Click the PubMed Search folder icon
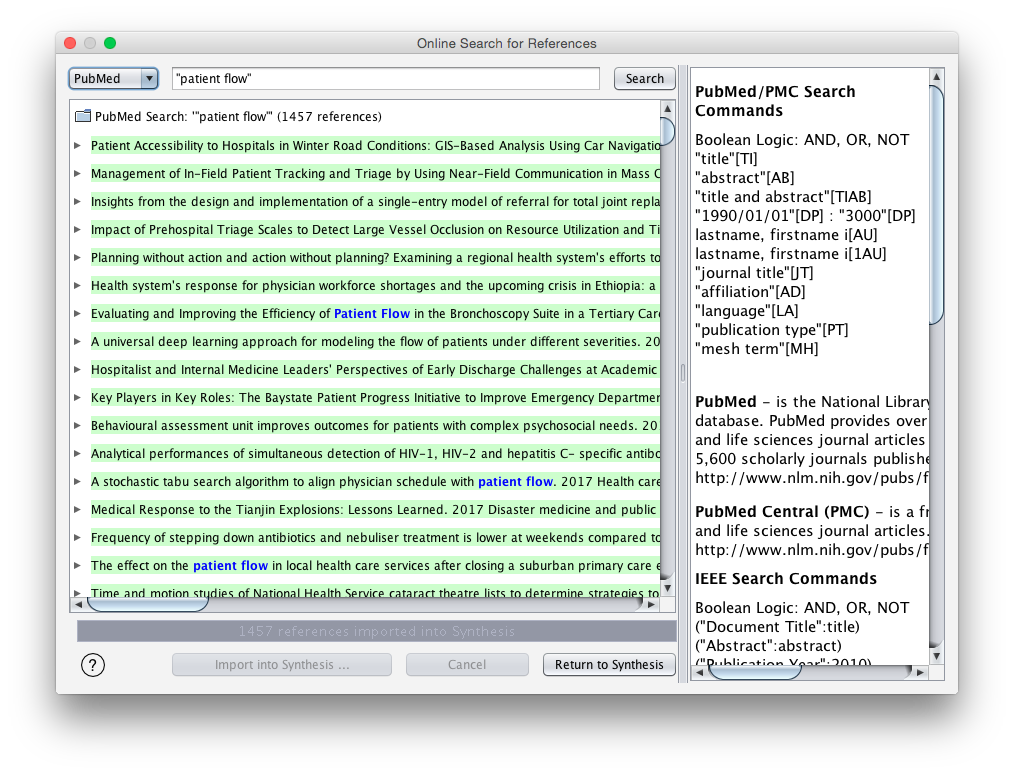This screenshot has height=774, width=1014. 83,116
